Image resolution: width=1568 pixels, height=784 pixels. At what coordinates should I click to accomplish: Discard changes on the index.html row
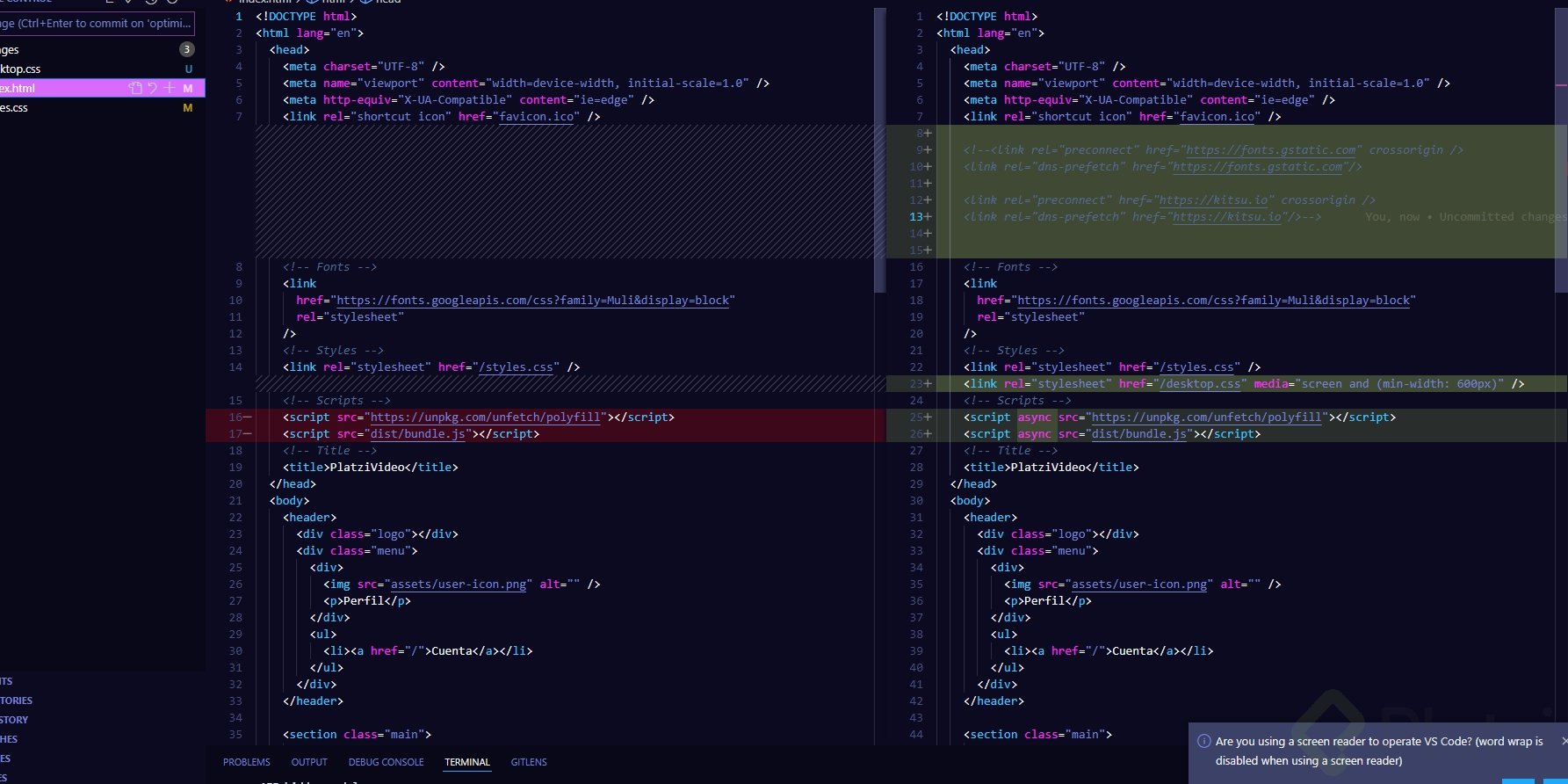tap(152, 88)
